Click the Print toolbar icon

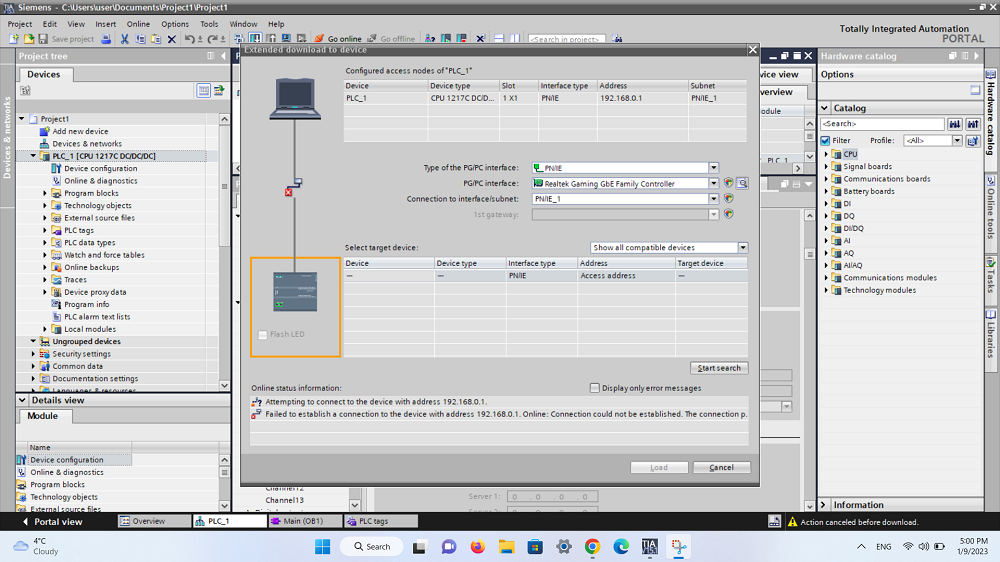(x=106, y=39)
